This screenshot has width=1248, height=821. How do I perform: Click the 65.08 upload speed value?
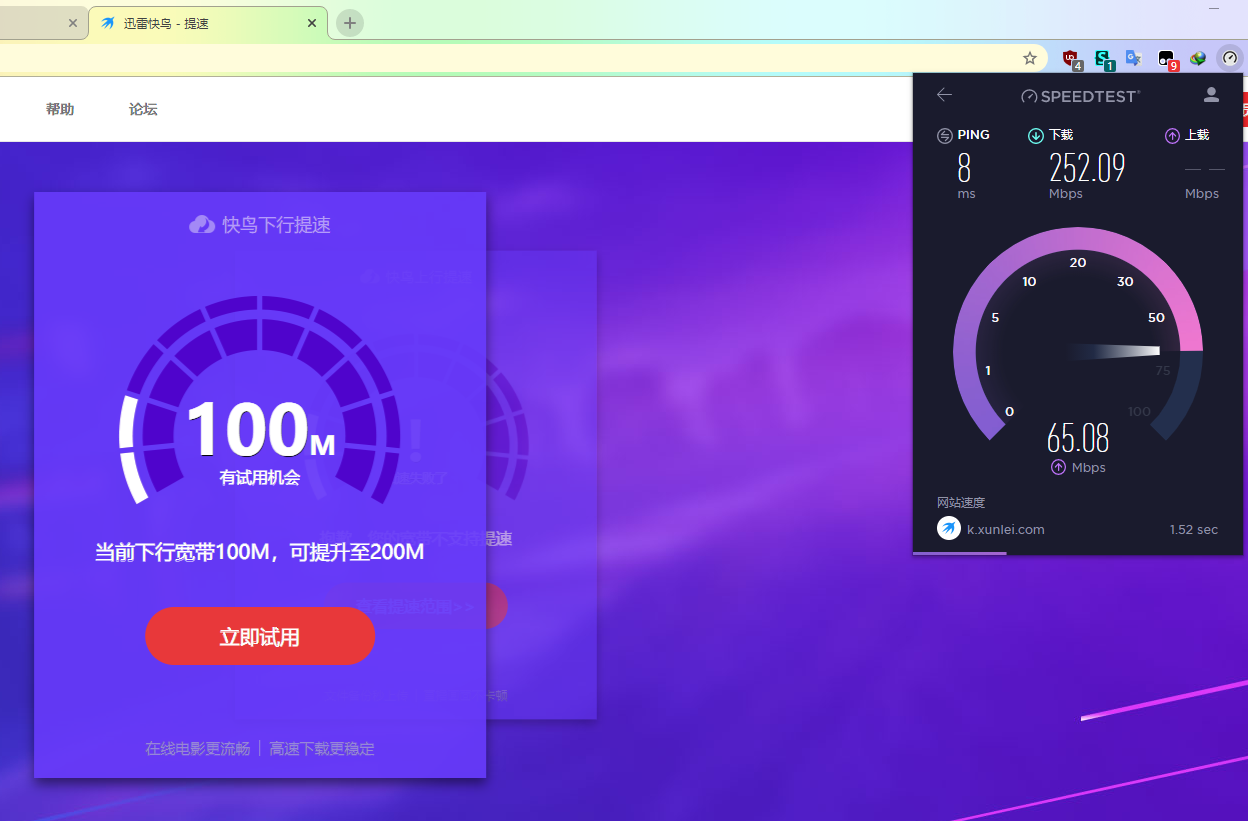[1078, 438]
